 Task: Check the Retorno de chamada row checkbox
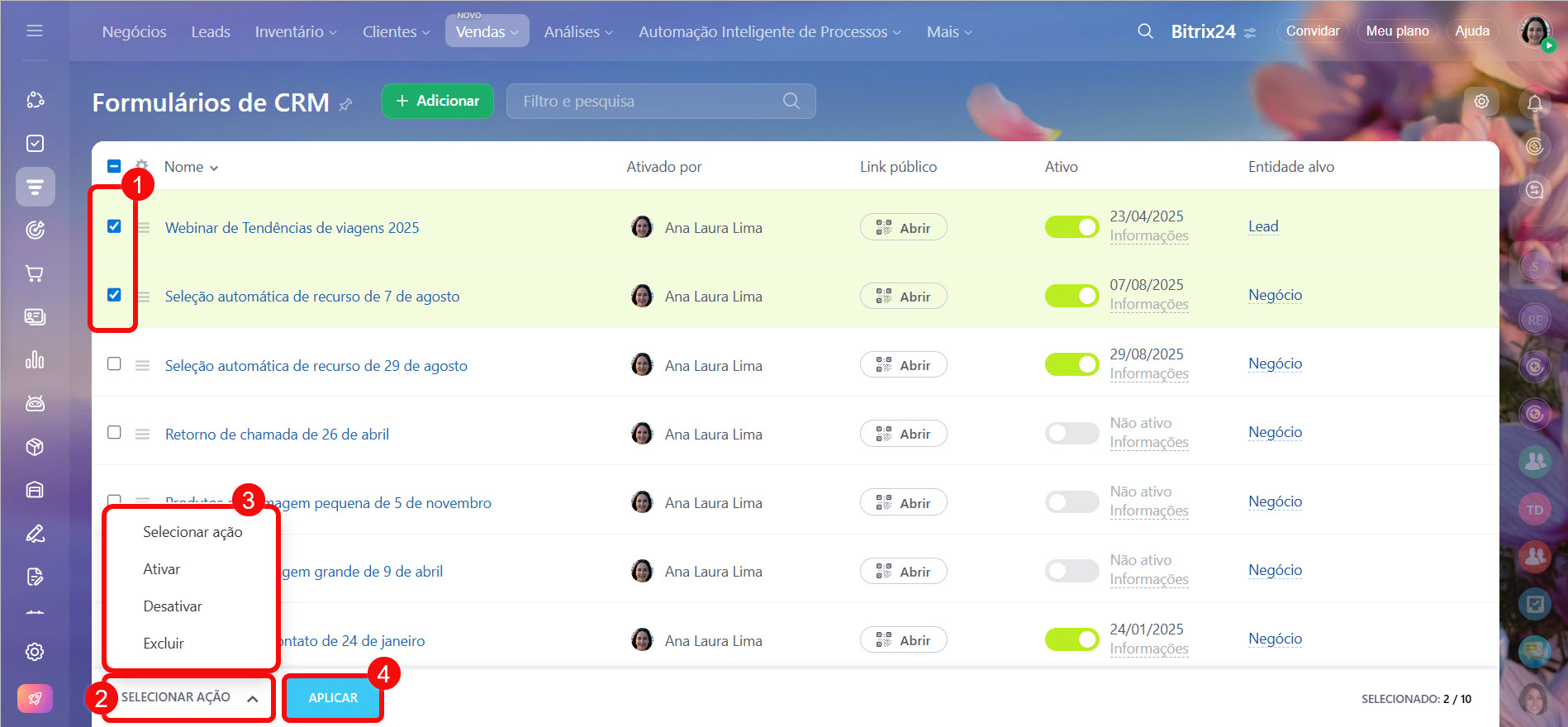tap(114, 432)
